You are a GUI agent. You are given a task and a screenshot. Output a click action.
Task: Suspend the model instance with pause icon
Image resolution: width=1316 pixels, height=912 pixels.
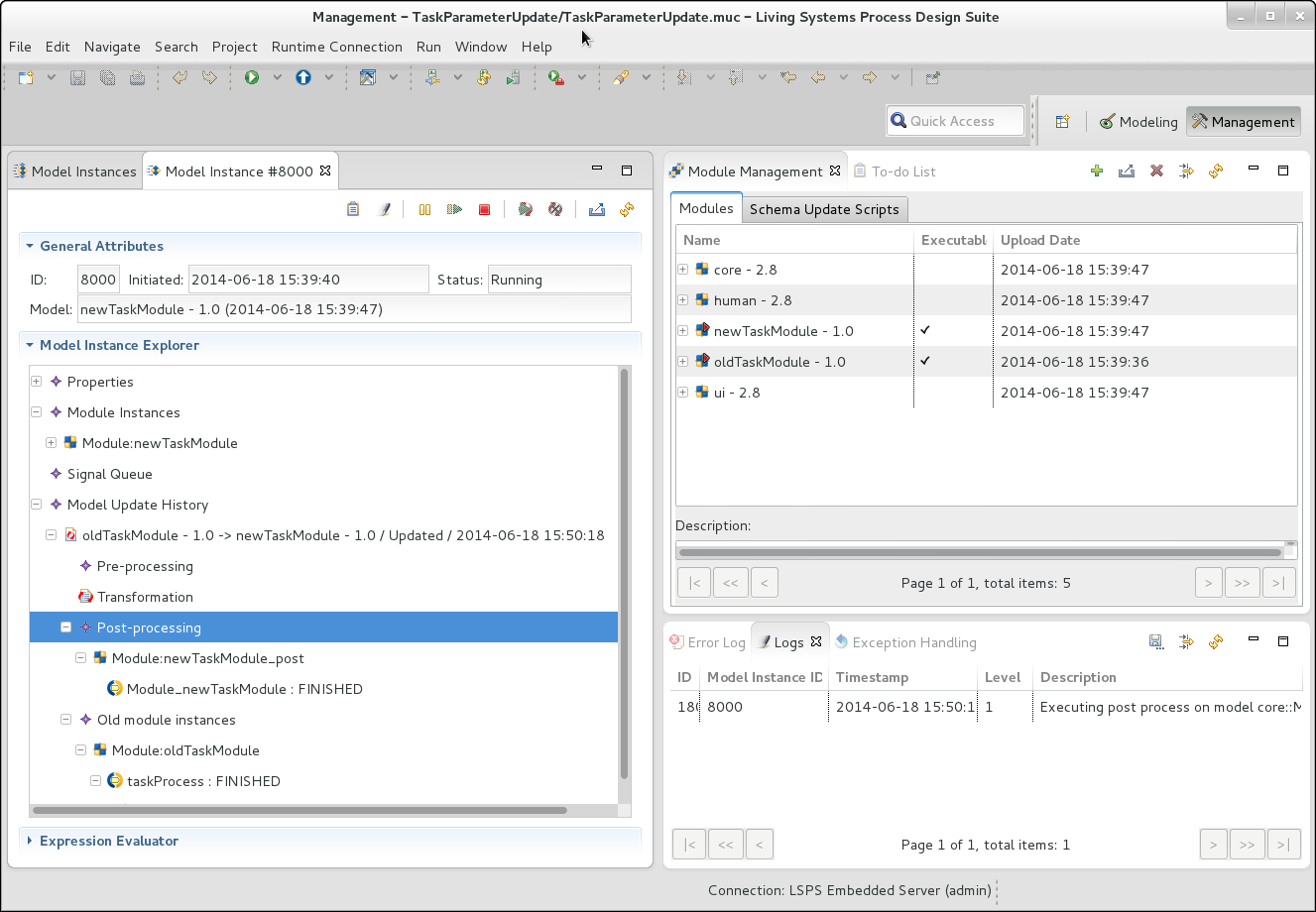tap(424, 209)
